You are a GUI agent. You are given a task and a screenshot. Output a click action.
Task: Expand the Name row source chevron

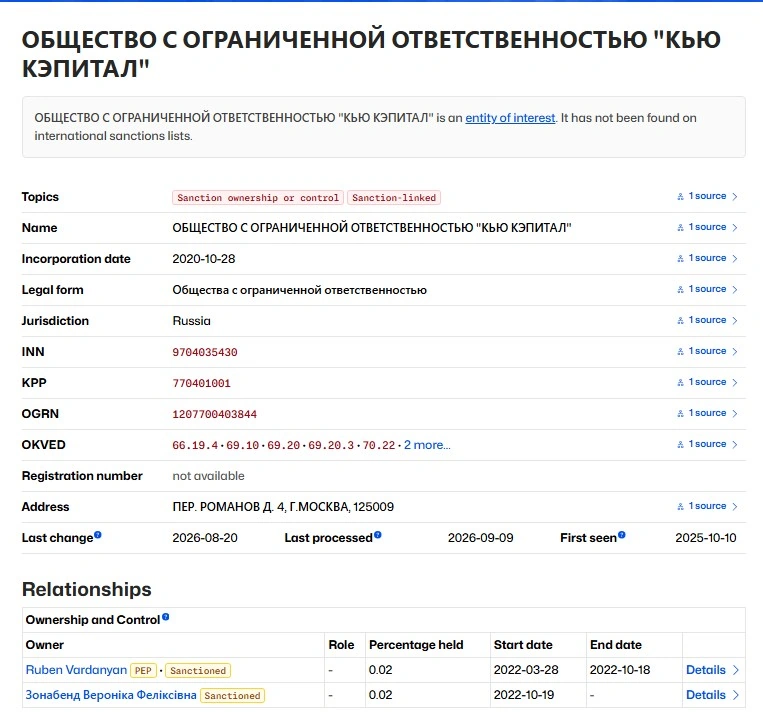735,227
